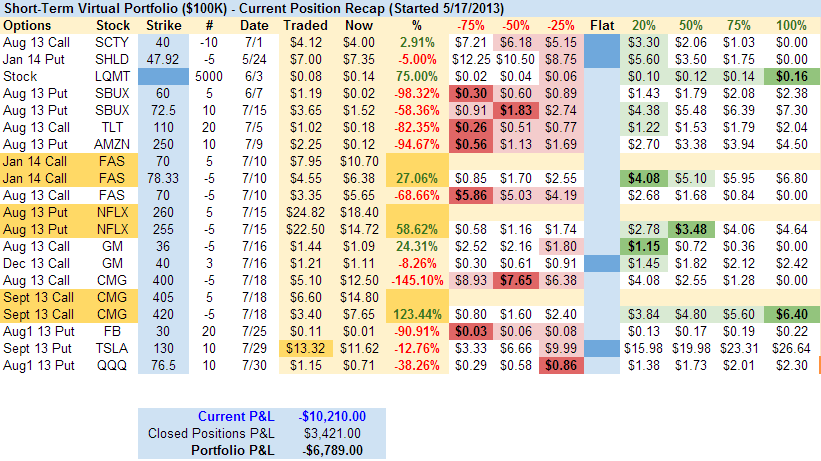Viewport: 821px width, 461px height.
Task: Select the LQMT stock ticker cell
Action: click(x=112, y=75)
